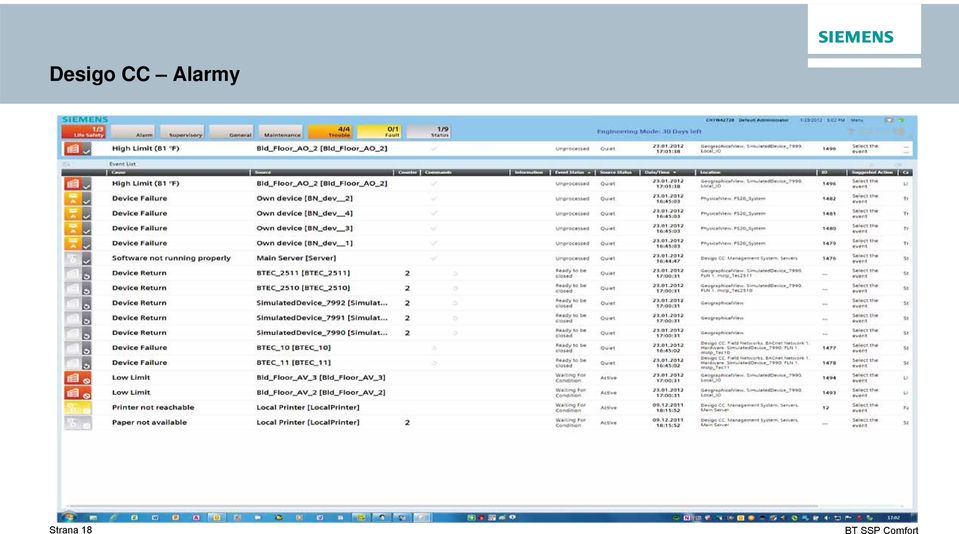Filter by Fault 0/1 events
Viewport: 959px width, 534px height.
(379, 132)
